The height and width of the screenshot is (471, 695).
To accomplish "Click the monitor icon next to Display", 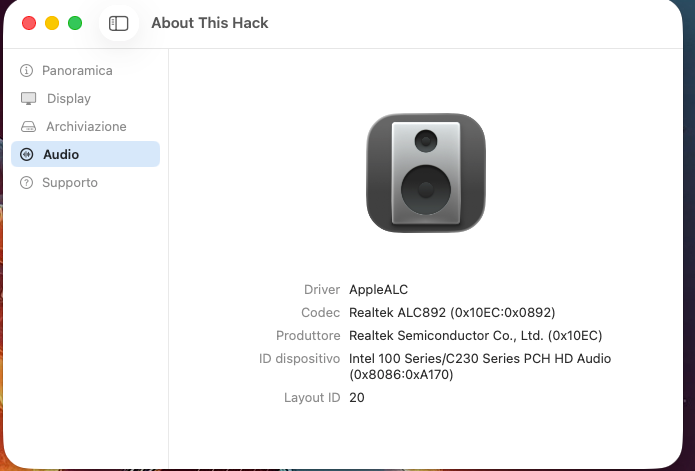I will coord(28,99).
